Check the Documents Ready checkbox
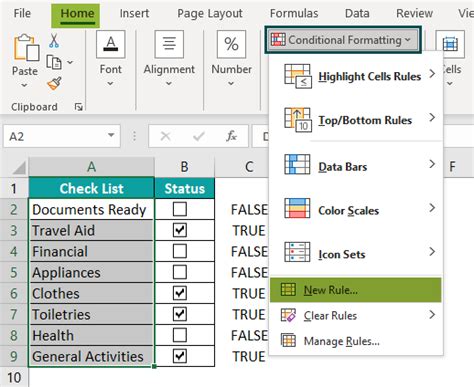This screenshot has width=474, height=387. (x=180, y=209)
